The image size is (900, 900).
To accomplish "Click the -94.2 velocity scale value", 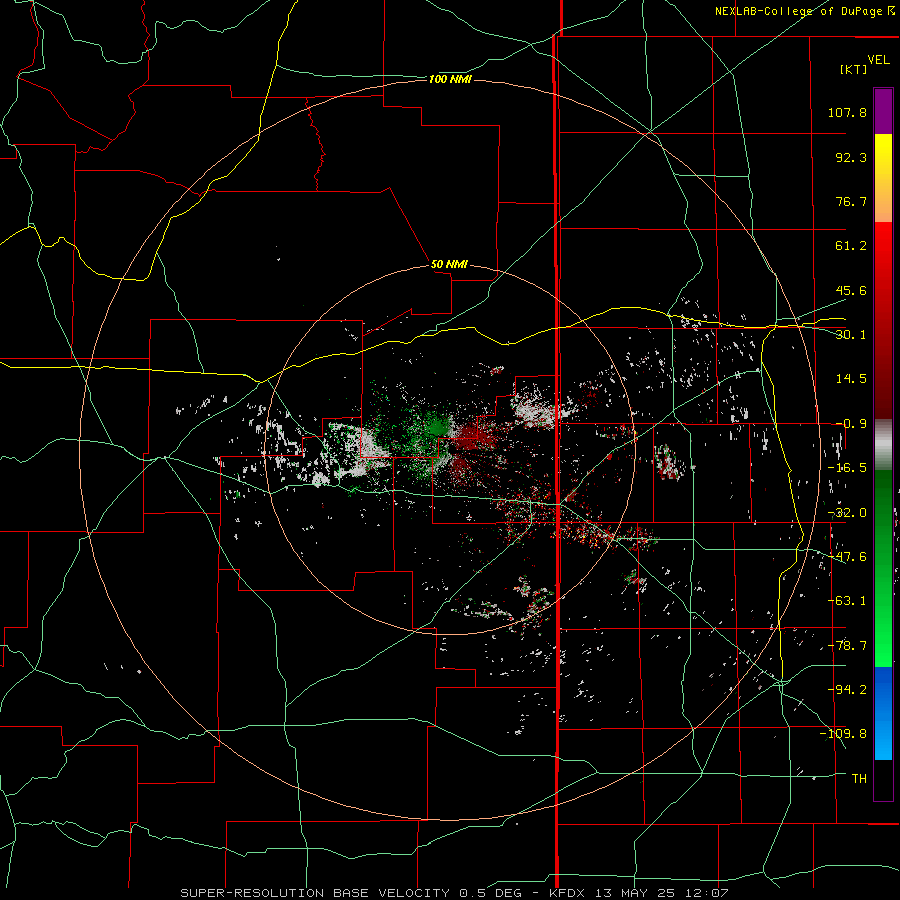I will [x=847, y=689].
